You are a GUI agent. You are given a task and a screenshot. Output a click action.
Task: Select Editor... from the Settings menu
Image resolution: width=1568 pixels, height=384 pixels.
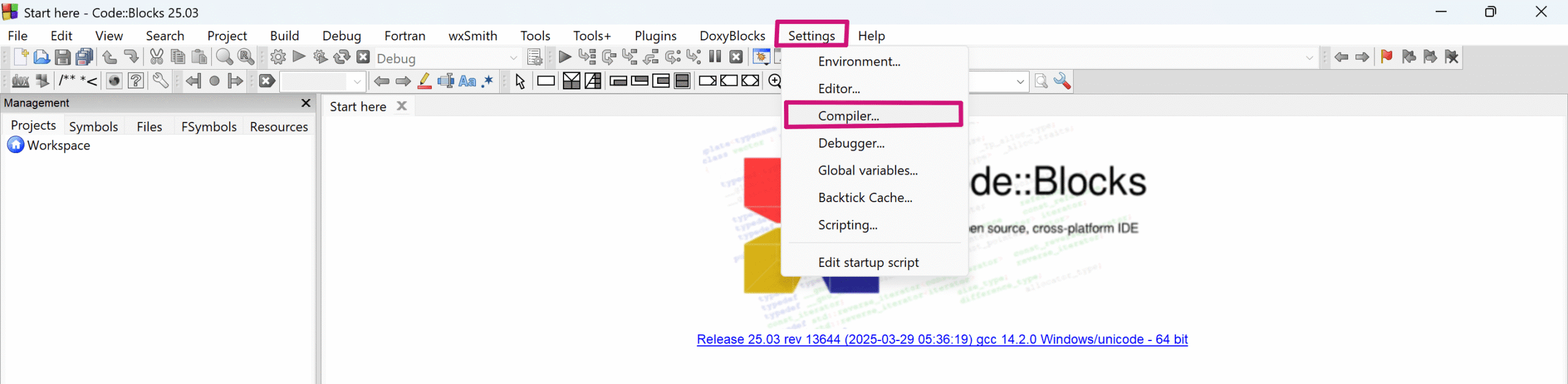(x=874, y=88)
